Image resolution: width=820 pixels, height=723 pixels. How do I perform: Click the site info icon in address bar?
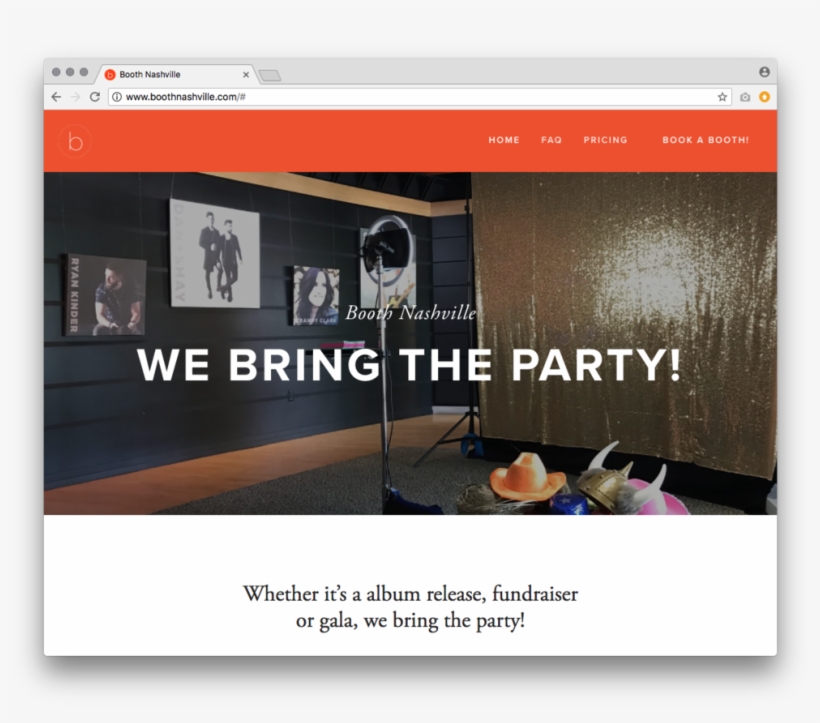click(x=117, y=97)
